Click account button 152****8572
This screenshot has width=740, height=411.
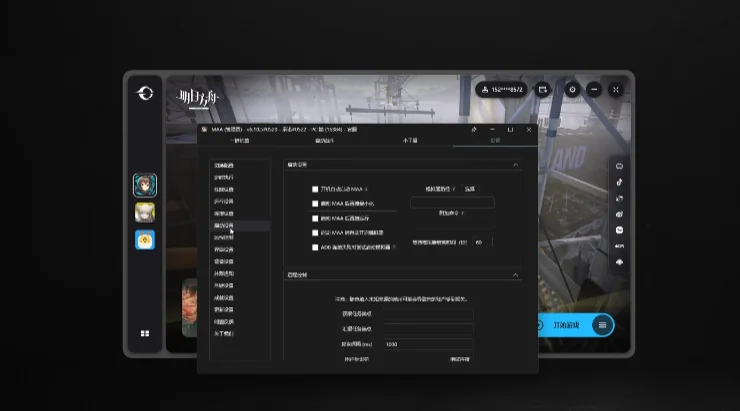(501, 89)
